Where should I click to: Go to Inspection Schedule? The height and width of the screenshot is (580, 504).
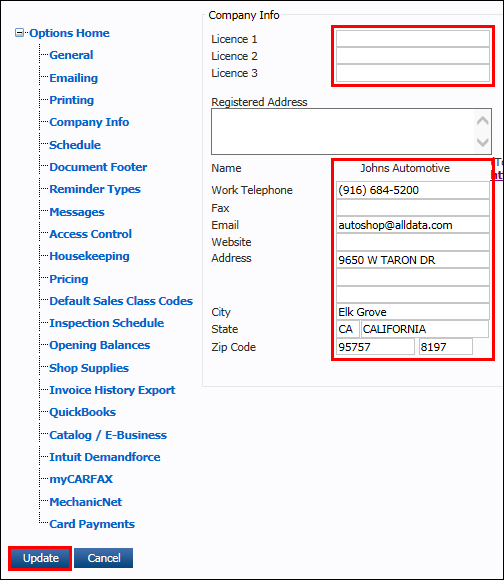[107, 323]
